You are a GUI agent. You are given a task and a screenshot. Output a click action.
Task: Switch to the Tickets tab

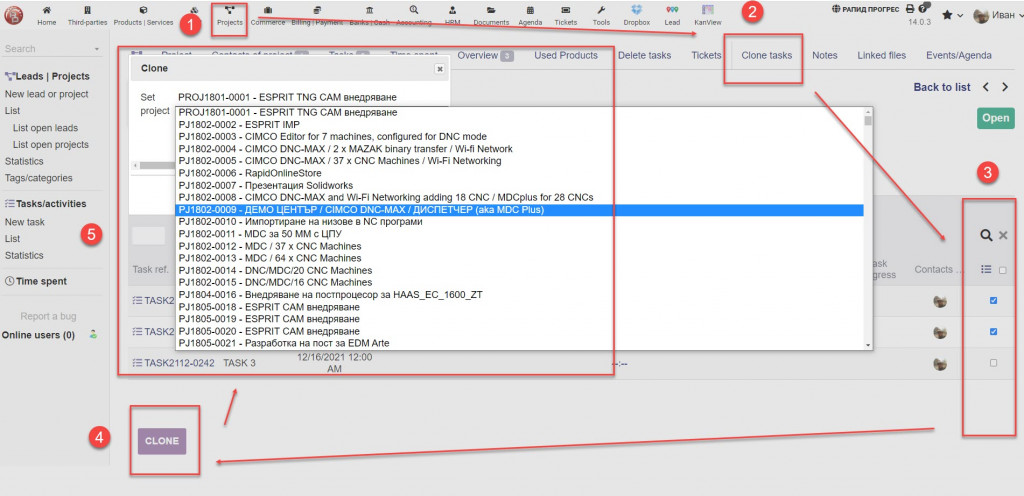point(706,55)
